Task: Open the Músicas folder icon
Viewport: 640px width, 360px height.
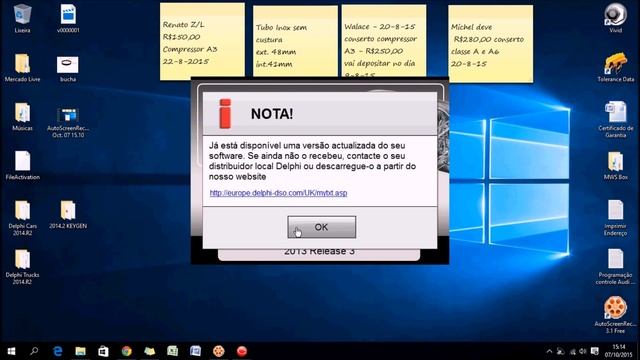Action: pyautogui.click(x=22, y=117)
